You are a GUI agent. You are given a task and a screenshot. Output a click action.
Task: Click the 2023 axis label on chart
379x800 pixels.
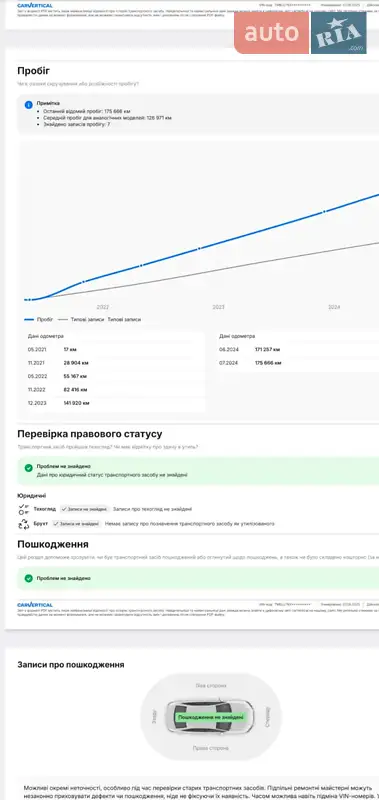[218, 307]
